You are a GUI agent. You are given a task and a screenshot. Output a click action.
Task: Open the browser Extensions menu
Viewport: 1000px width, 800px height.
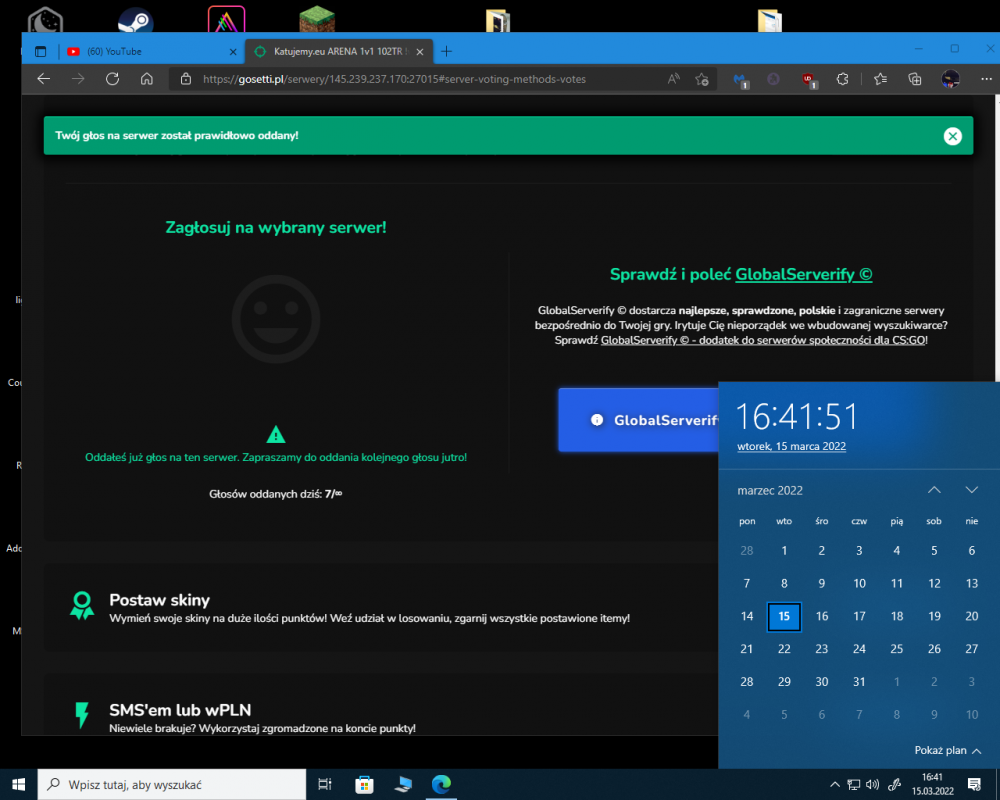(842, 79)
